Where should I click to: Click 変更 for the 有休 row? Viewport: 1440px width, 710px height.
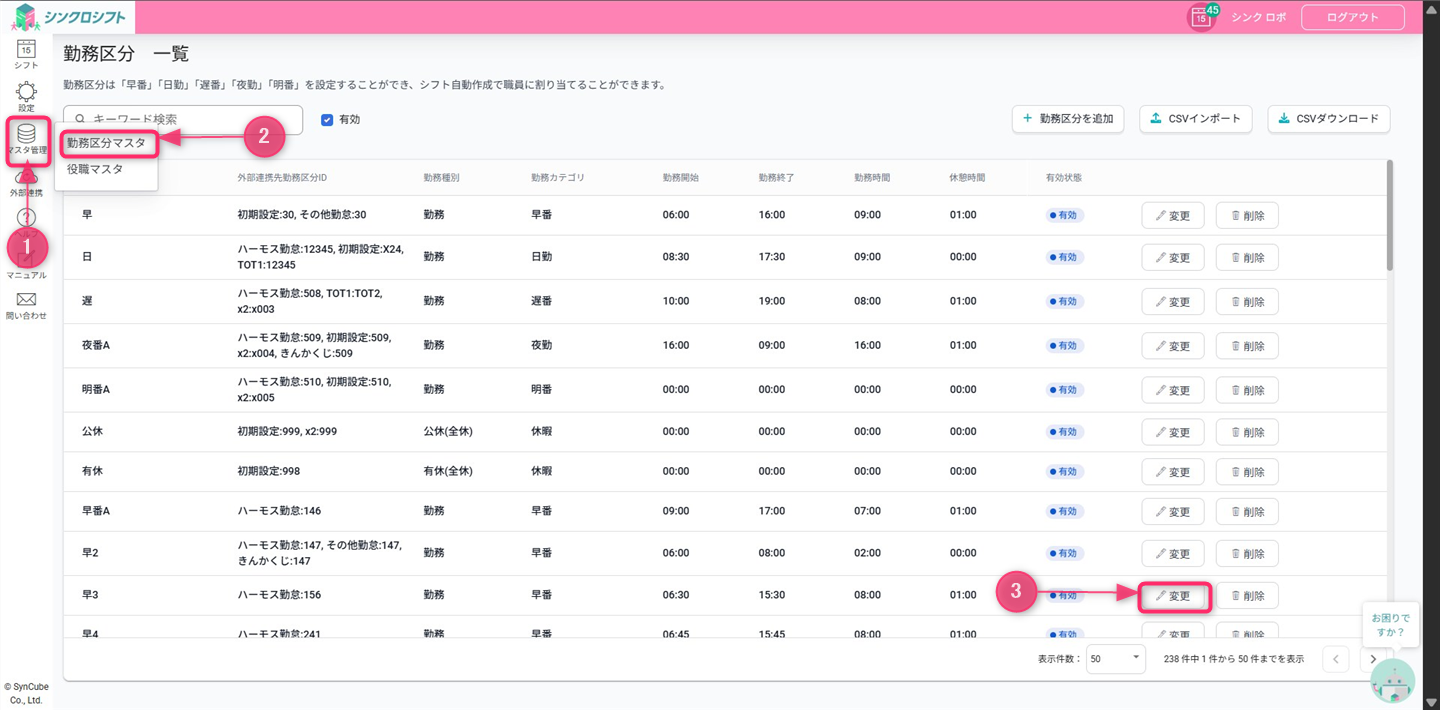[x=1173, y=472]
